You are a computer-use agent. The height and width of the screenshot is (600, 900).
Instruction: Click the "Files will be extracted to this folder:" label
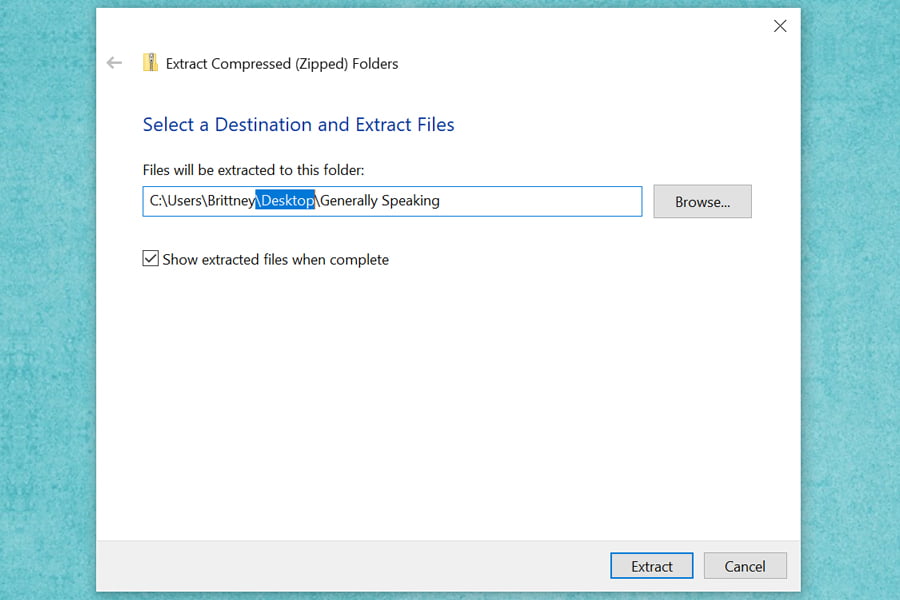point(253,170)
